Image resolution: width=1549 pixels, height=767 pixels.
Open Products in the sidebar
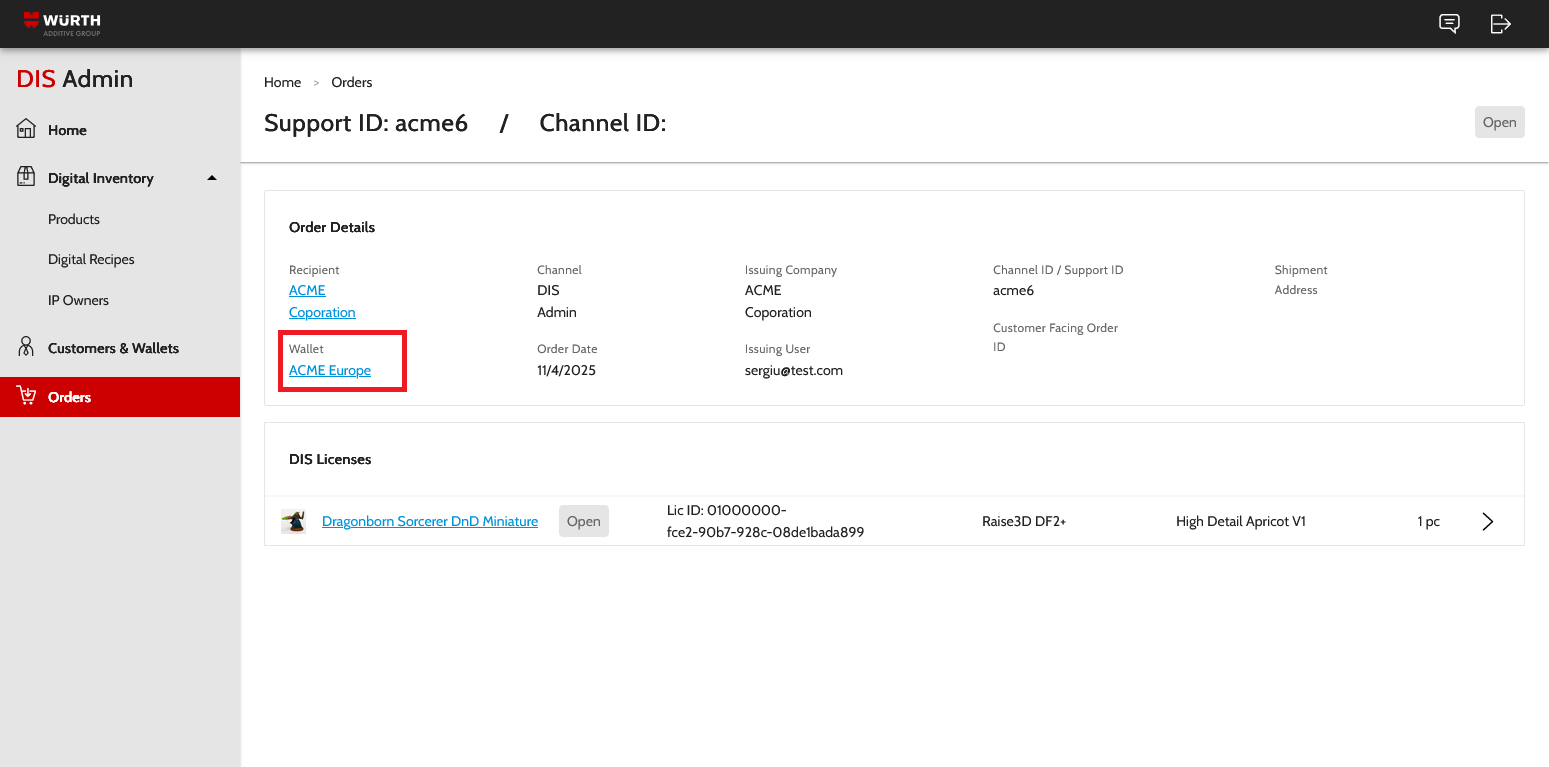click(74, 219)
